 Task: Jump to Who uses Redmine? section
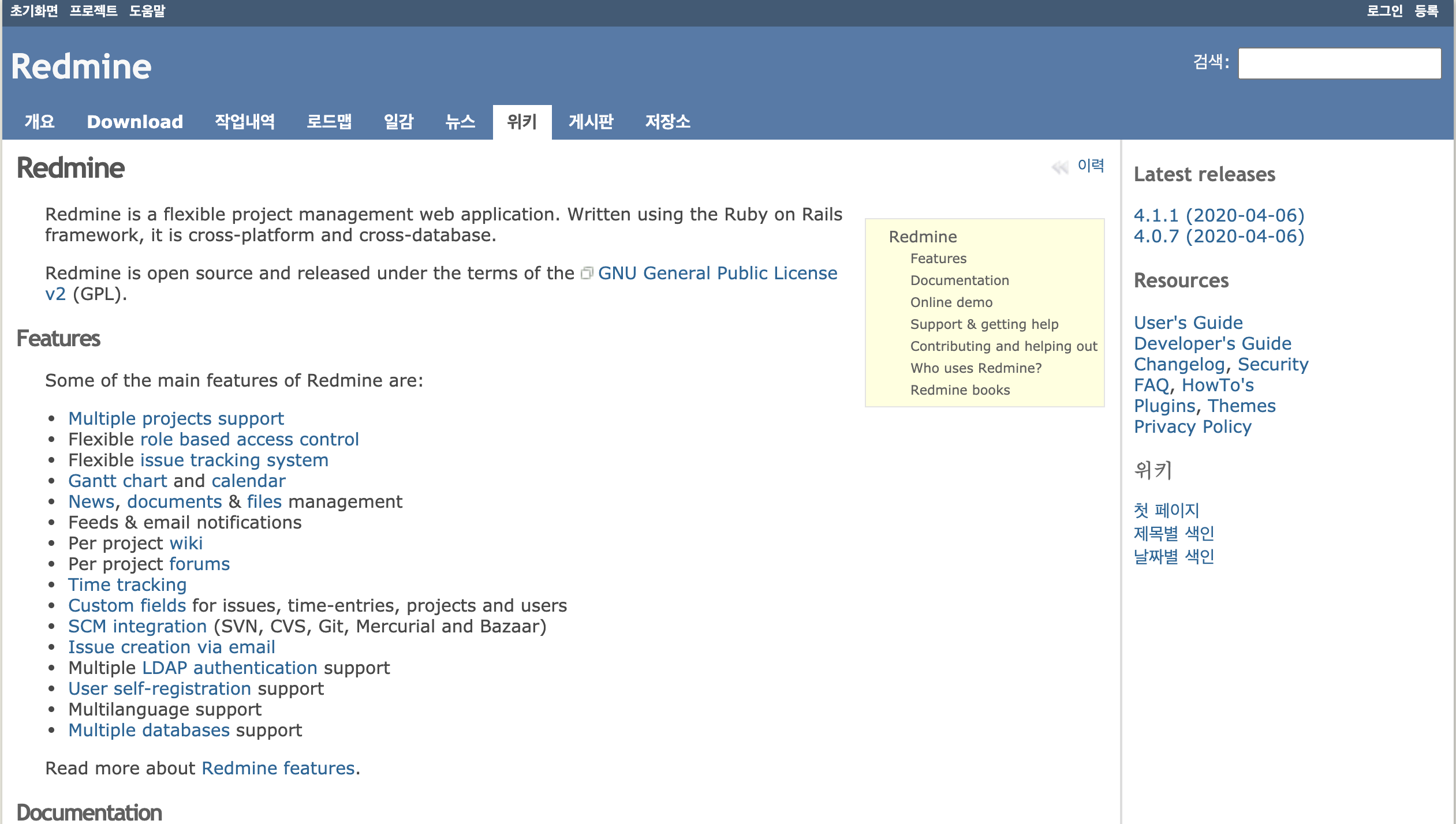(x=976, y=368)
